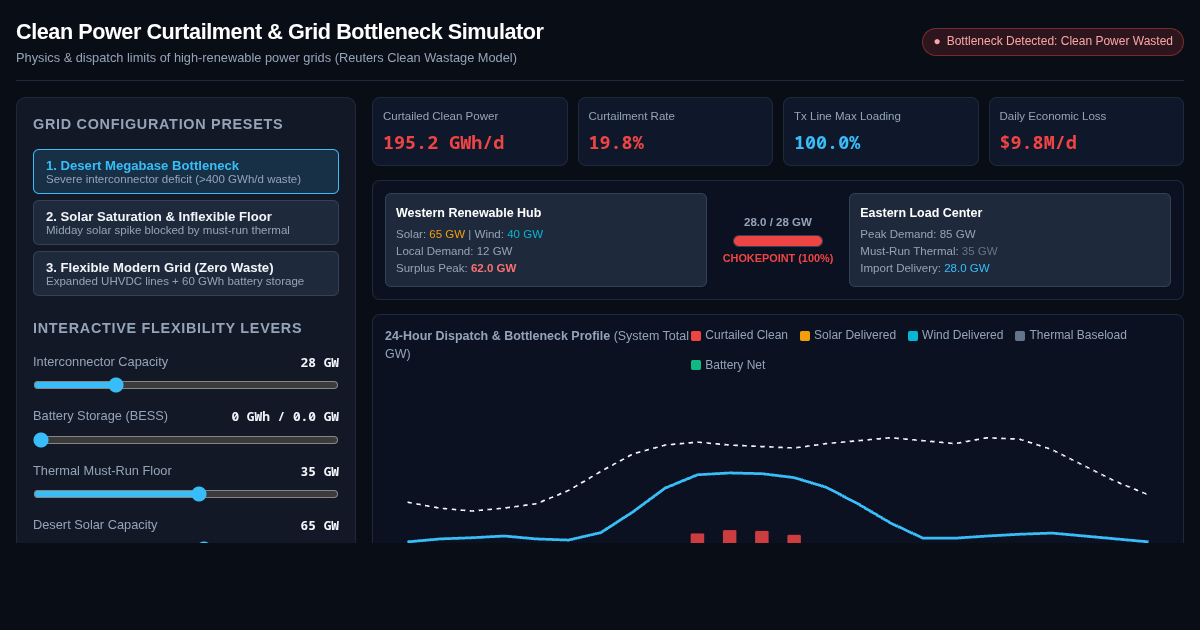Click the Battery Net legend swatch
Screen dimensions: 1200x630
pyautogui.click(x=696, y=365)
